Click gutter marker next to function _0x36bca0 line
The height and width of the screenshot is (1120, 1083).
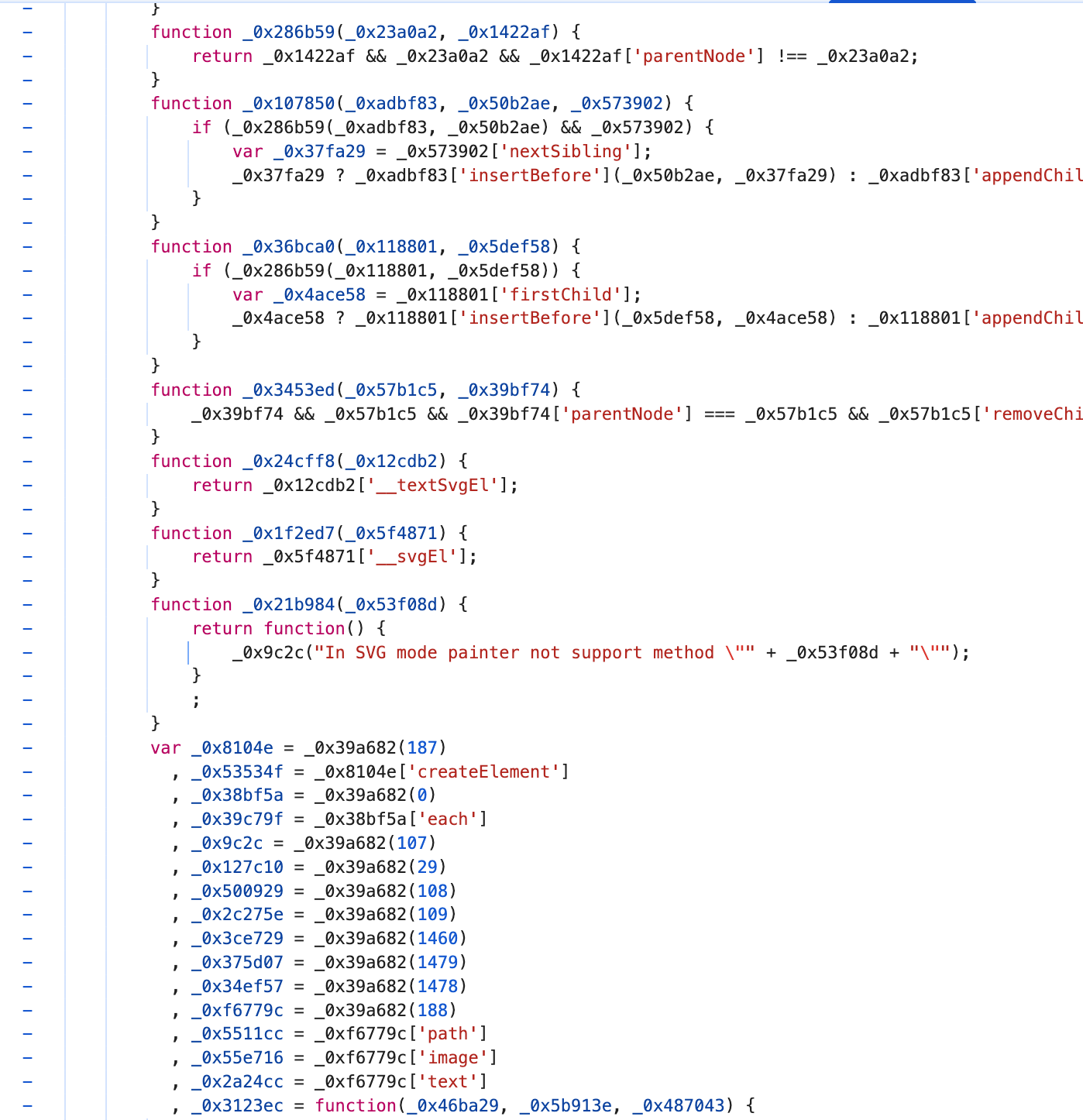tap(28, 247)
